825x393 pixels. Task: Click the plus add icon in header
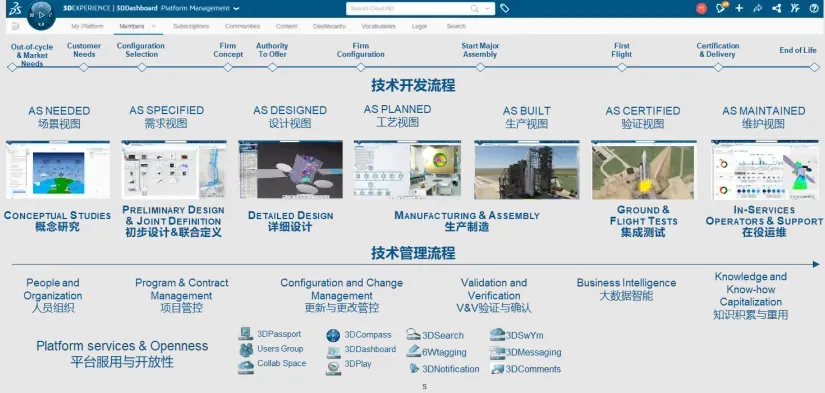tap(739, 8)
